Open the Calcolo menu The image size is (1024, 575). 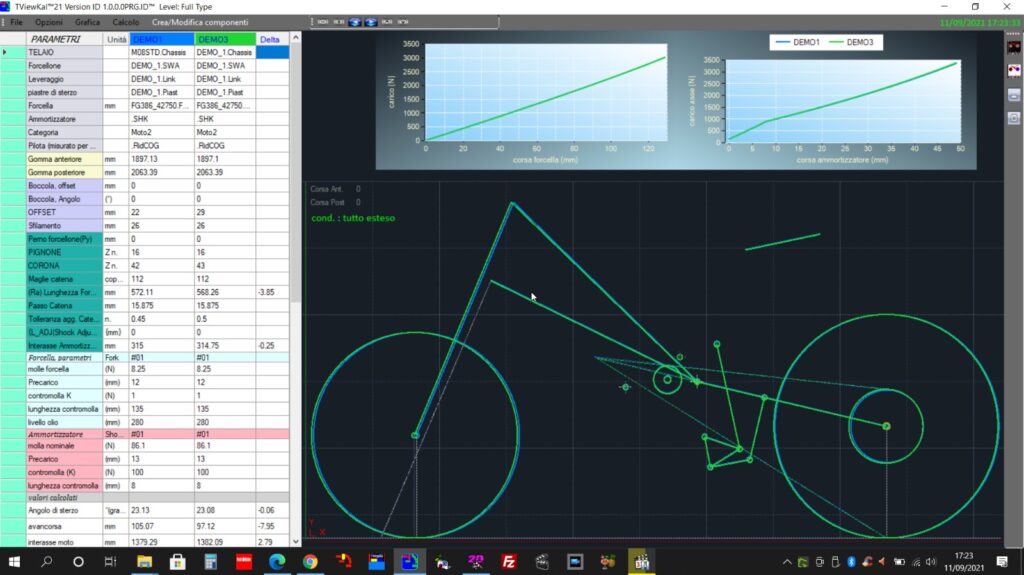tap(126, 22)
